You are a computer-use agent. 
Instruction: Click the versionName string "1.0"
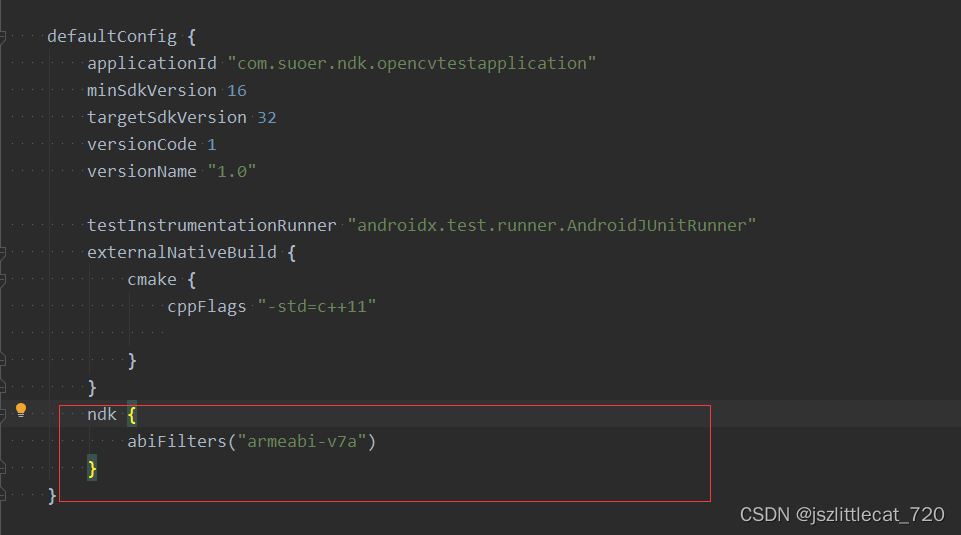pos(232,172)
